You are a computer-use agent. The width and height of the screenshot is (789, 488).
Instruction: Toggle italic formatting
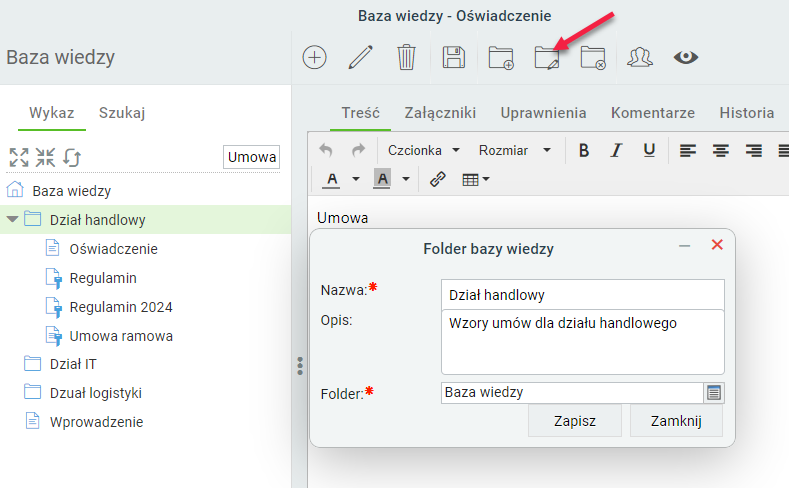616,150
